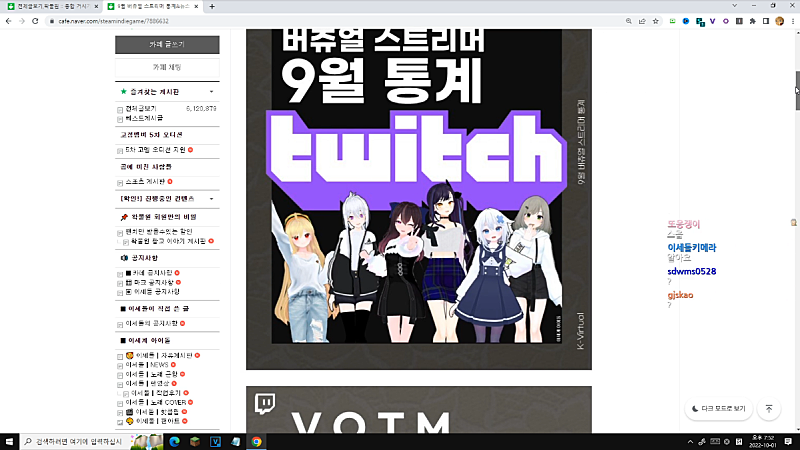This screenshot has height=450, width=800.
Task: Open the Extensions puzzle piece menu
Action: [753, 21]
